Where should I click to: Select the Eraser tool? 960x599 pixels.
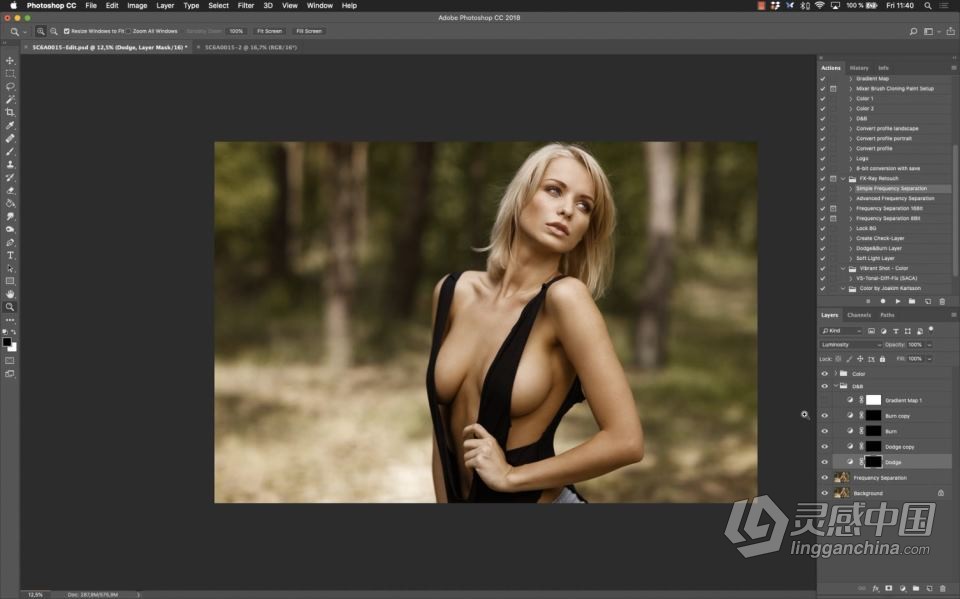(x=10, y=190)
